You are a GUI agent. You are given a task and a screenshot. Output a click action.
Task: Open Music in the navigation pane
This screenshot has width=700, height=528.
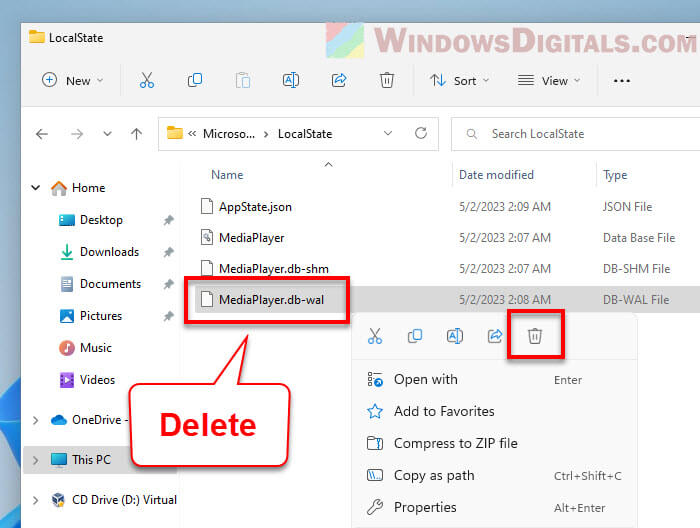[96, 348]
